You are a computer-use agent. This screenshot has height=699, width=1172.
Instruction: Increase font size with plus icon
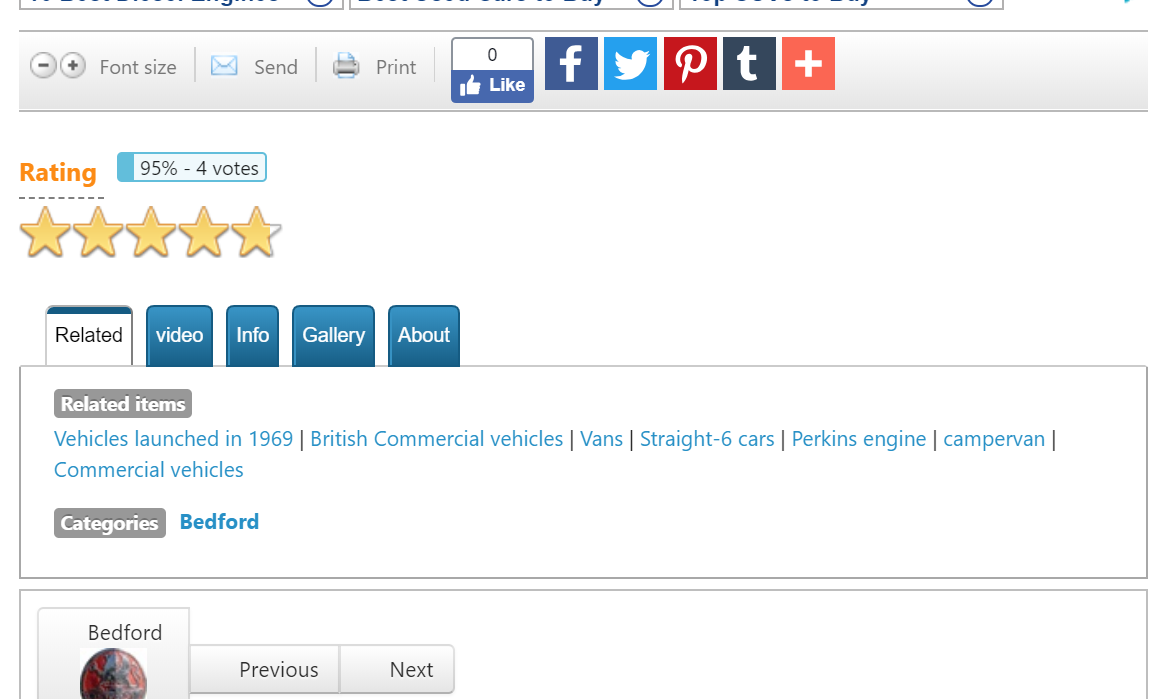(x=73, y=66)
